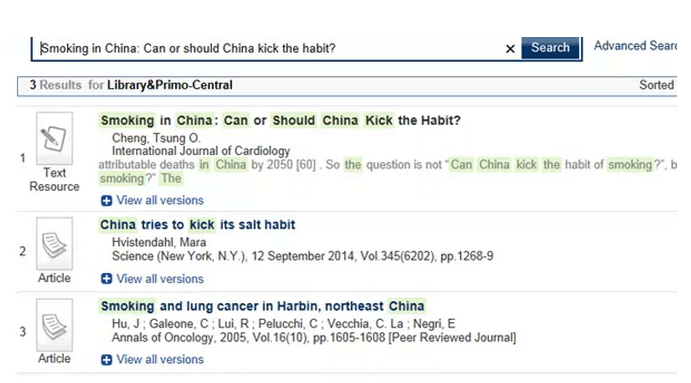Open the Advanced Search link
This screenshot has height=383, width=691.
click(x=635, y=46)
